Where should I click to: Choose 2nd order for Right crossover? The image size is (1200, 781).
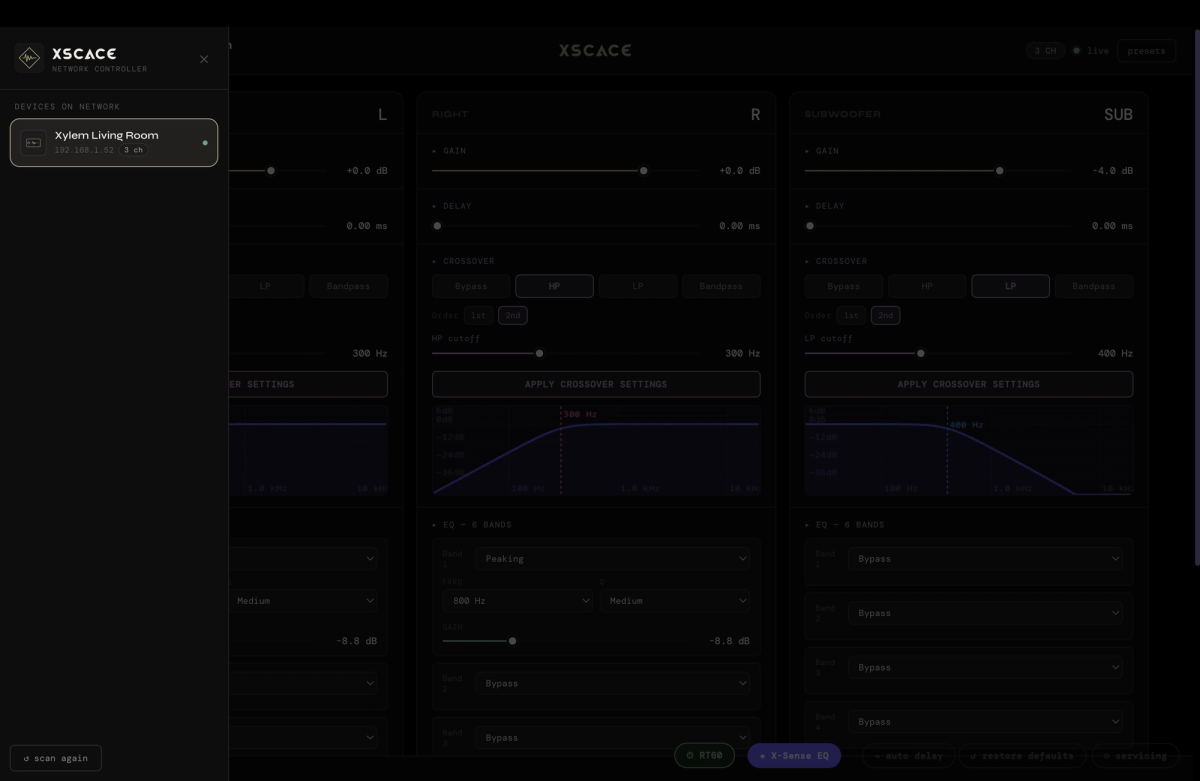(x=513, y=315)
